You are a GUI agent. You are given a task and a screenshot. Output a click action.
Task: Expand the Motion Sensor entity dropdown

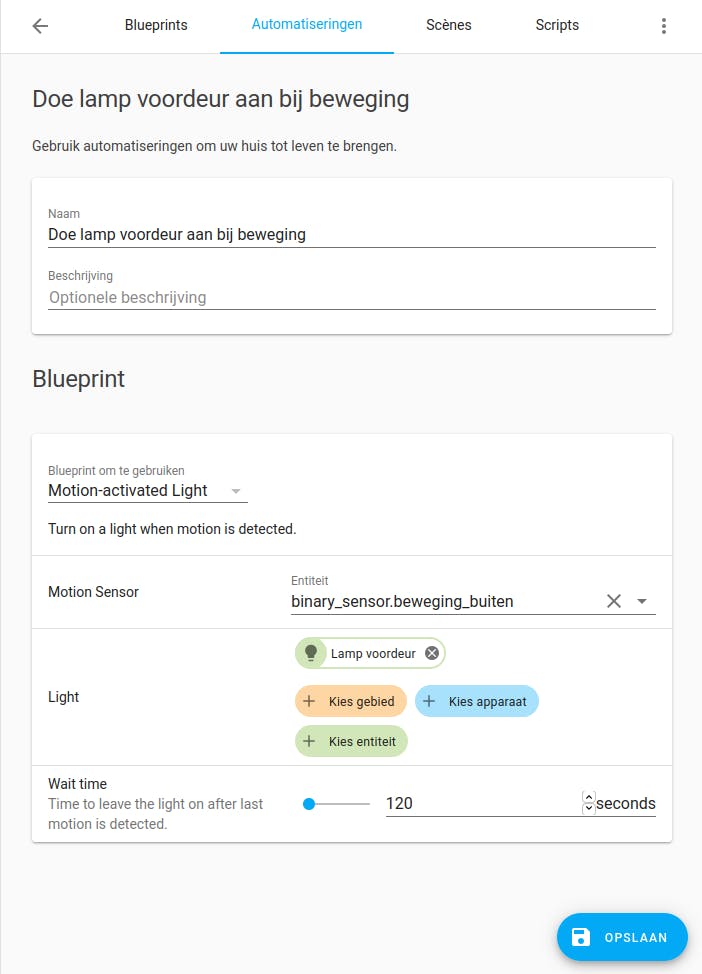tap(642, 601)
